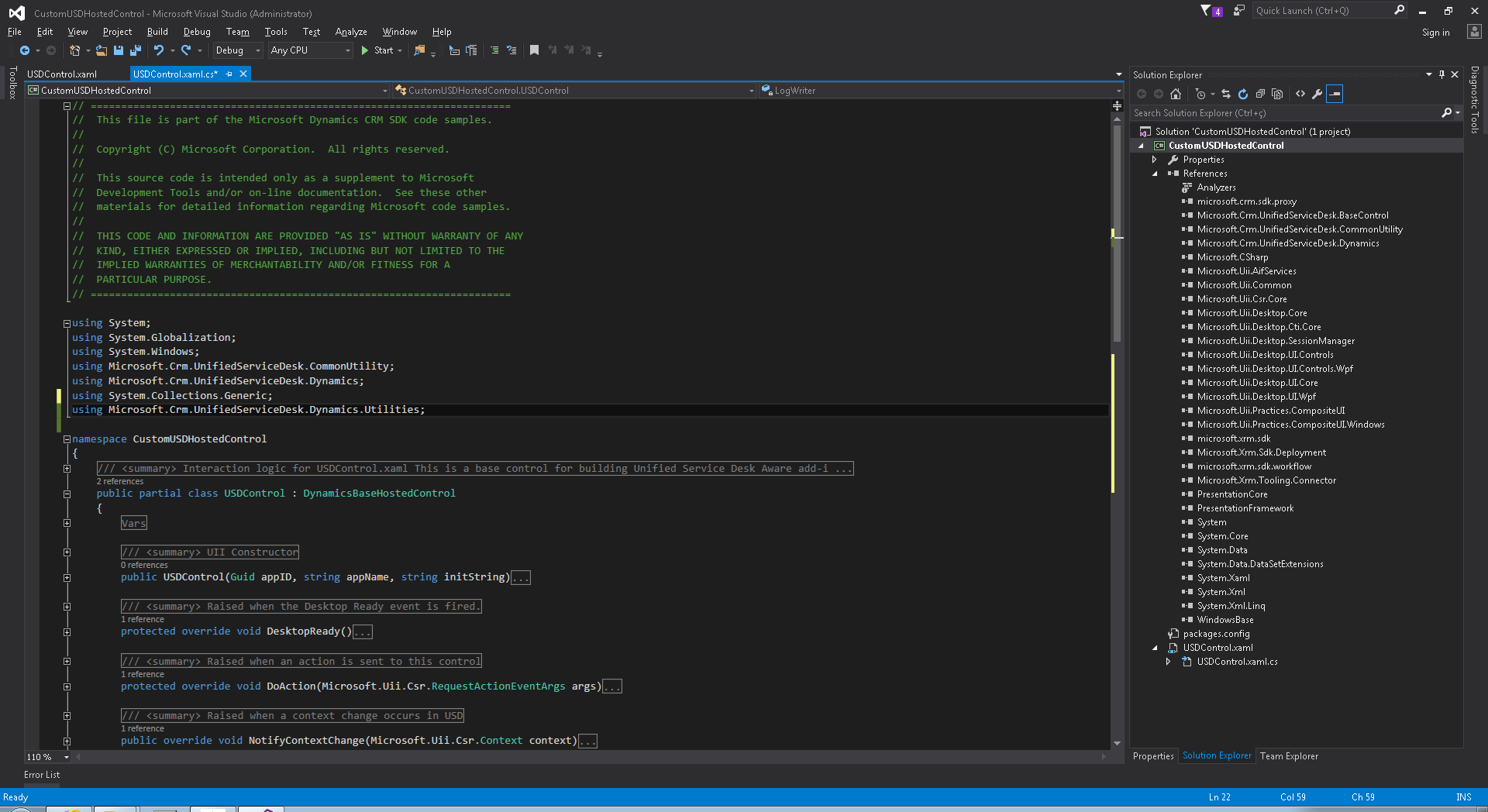Expand the collapsed Vars region in code
This screenshot has width=1488, height=812.
pos(67,523)
